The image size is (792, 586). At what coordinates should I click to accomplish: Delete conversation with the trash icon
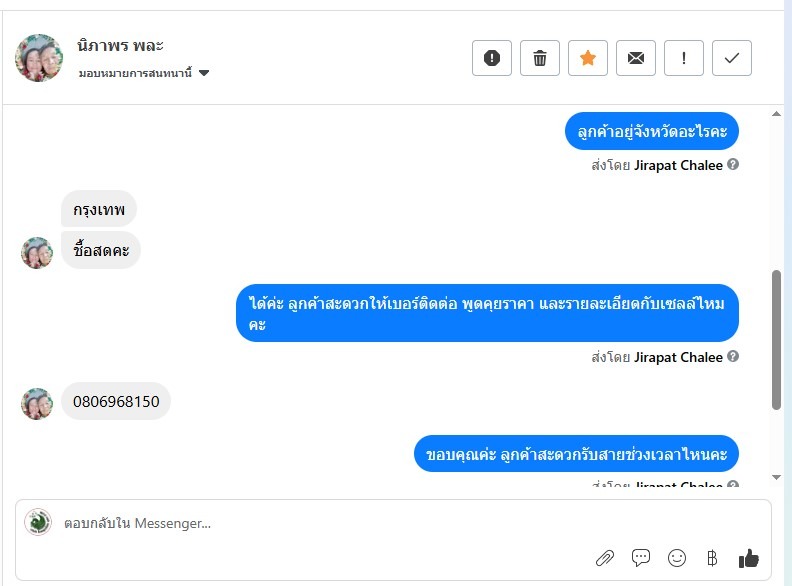[540, 58]
